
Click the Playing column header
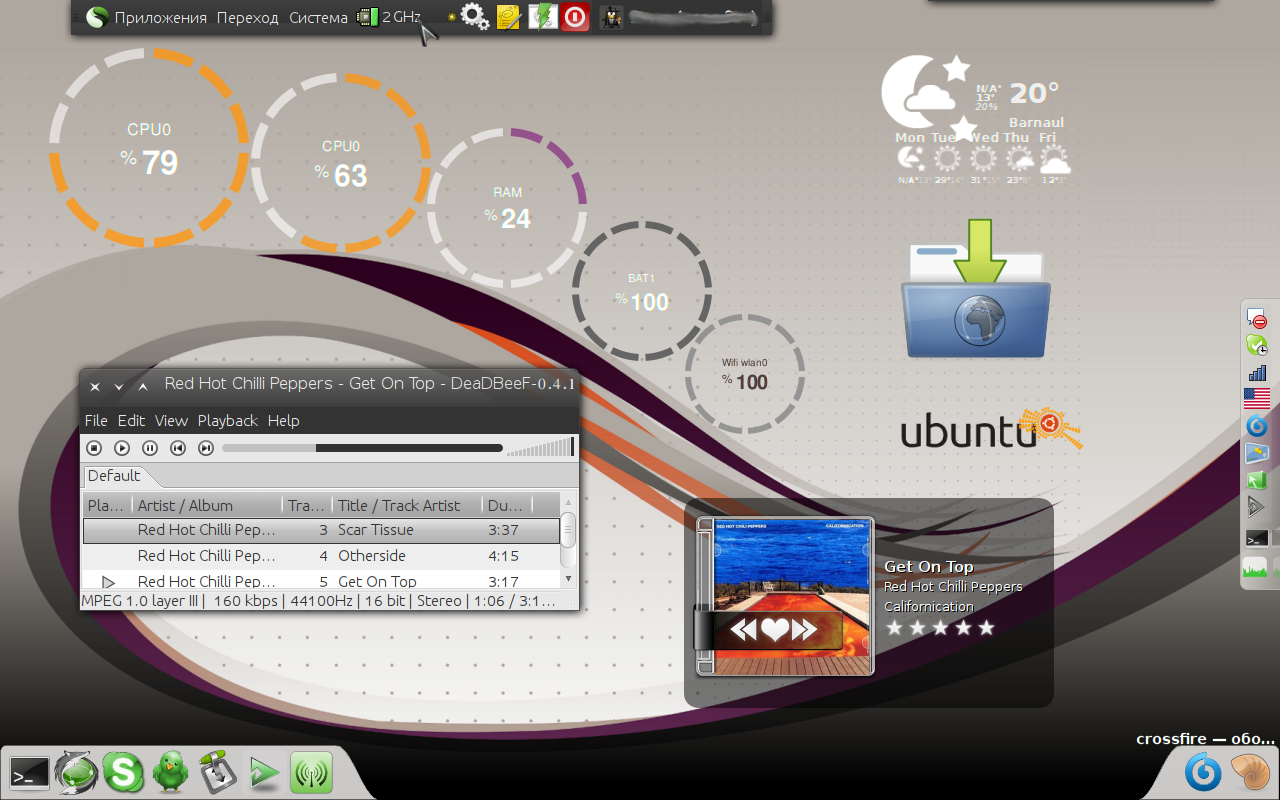coord(107,505)
